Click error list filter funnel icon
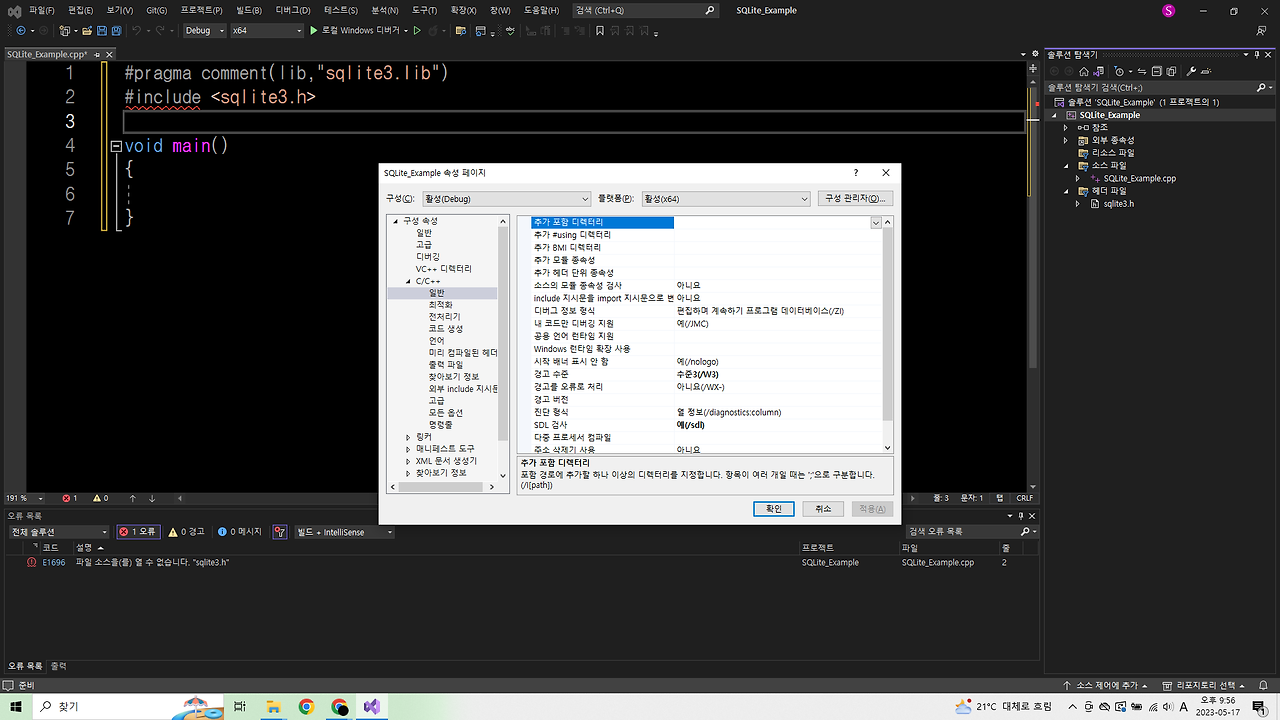Viewport: 1280px width, 720px height. pos(280,532)
